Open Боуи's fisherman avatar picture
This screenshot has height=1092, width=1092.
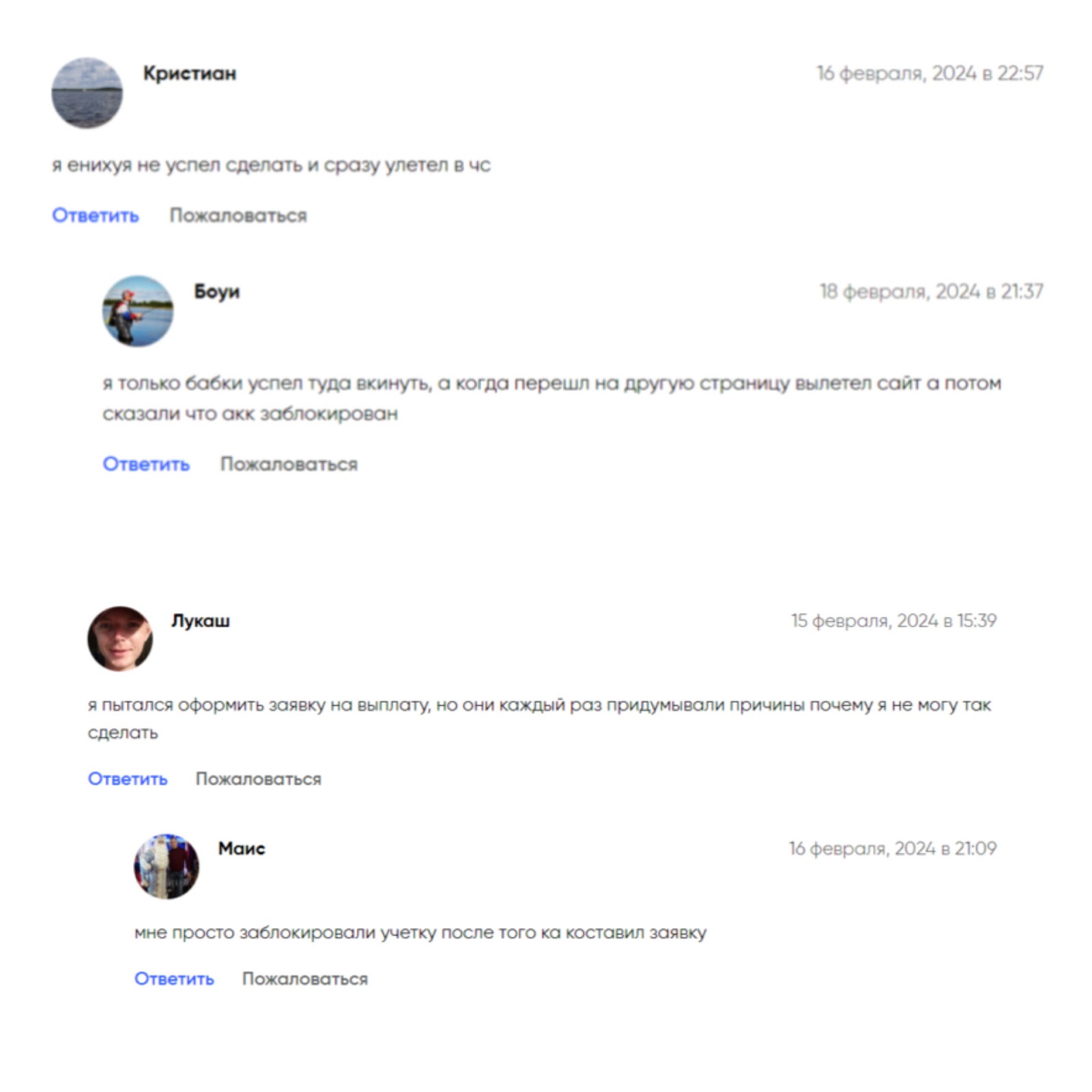(138, 311)
